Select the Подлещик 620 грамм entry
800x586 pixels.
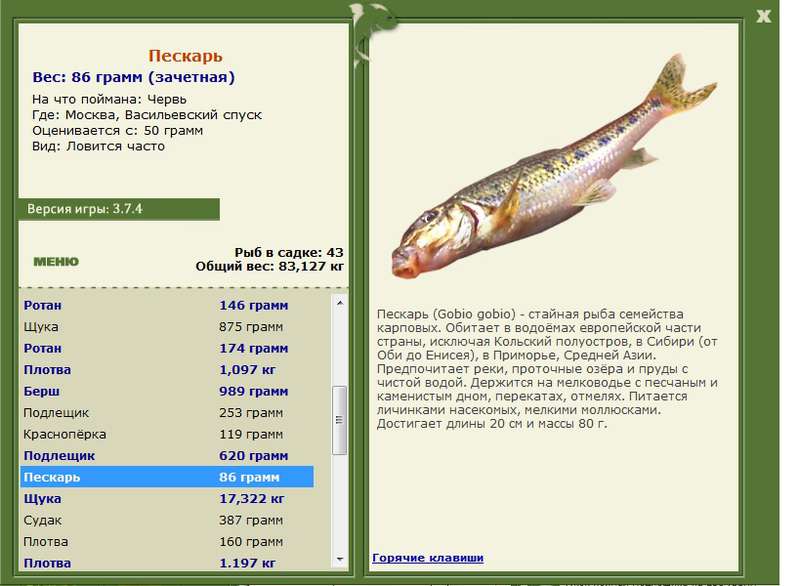click(167, 455)
